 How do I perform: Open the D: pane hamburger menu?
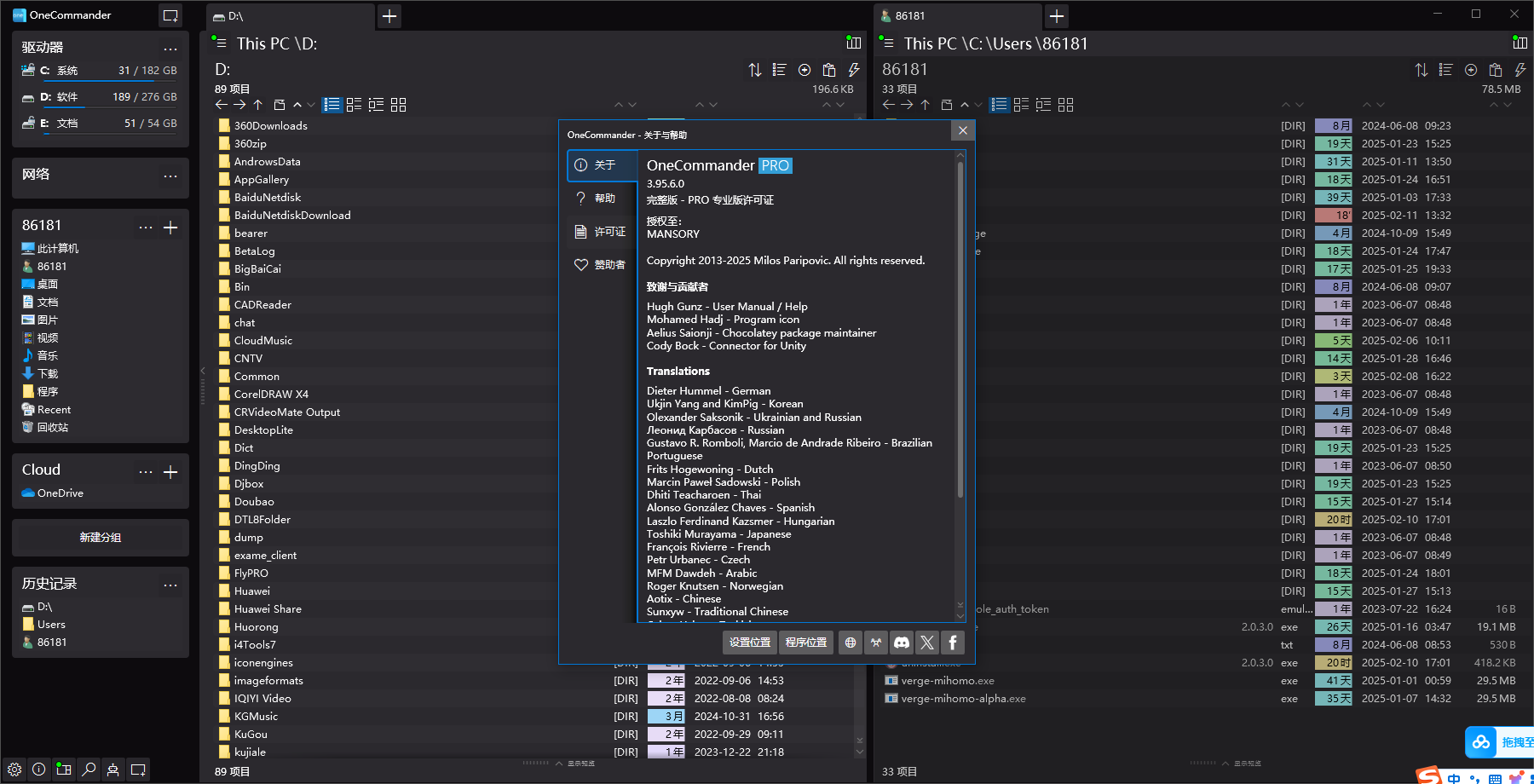click(x=221, y=43)
